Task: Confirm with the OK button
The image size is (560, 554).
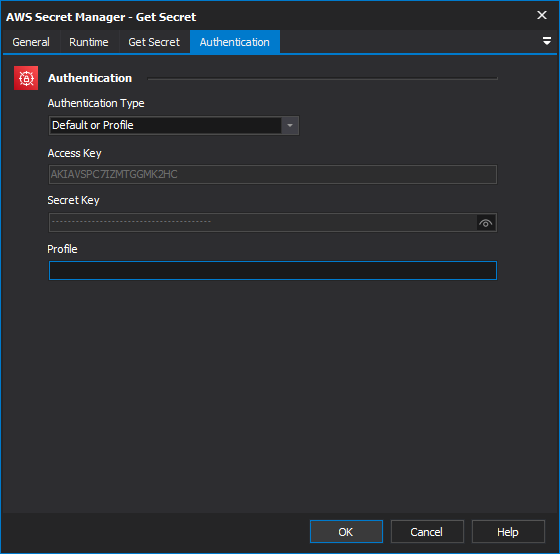Action: [346, 531]
